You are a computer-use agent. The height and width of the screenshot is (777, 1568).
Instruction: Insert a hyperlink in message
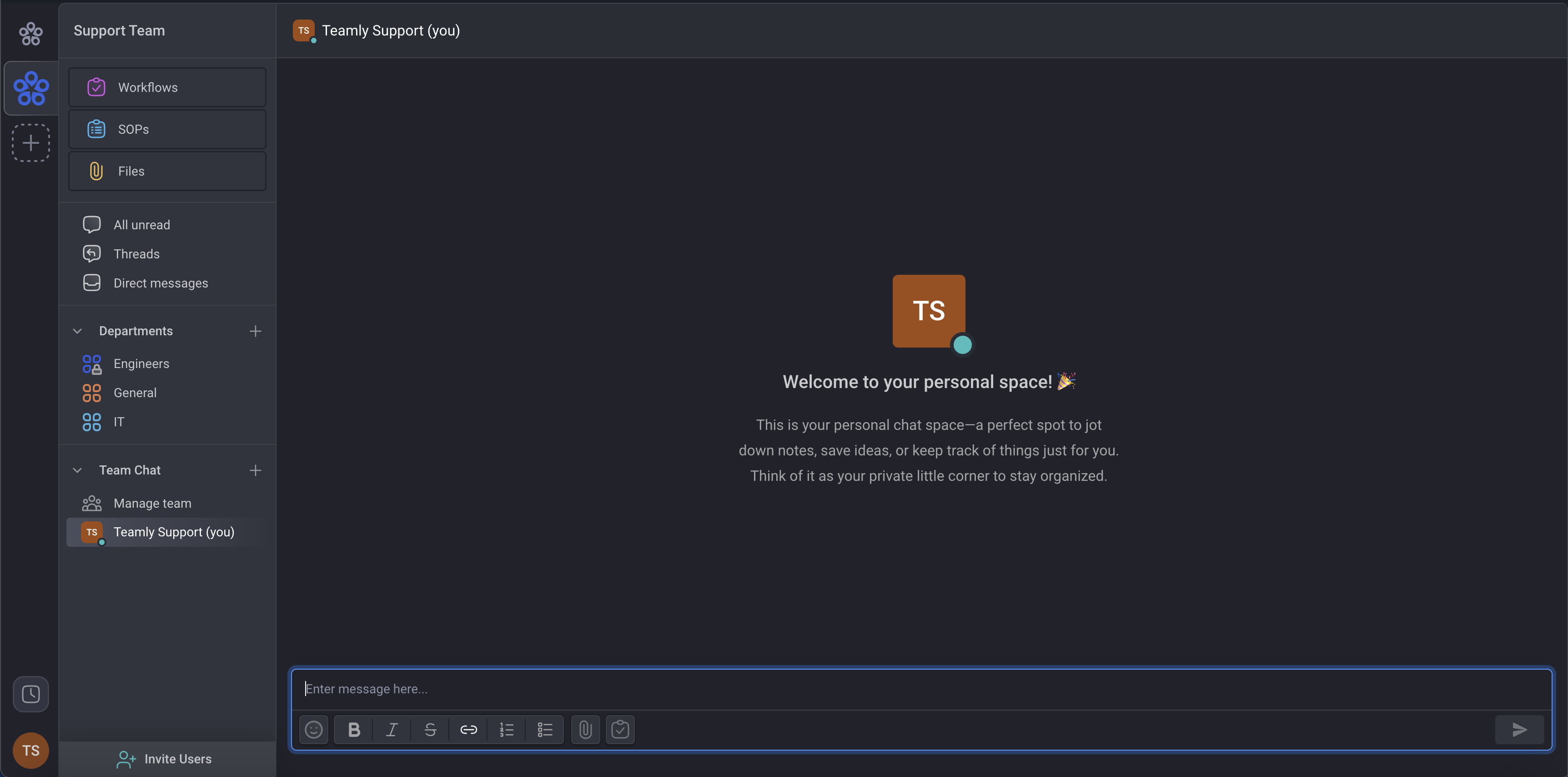(468, 730)
